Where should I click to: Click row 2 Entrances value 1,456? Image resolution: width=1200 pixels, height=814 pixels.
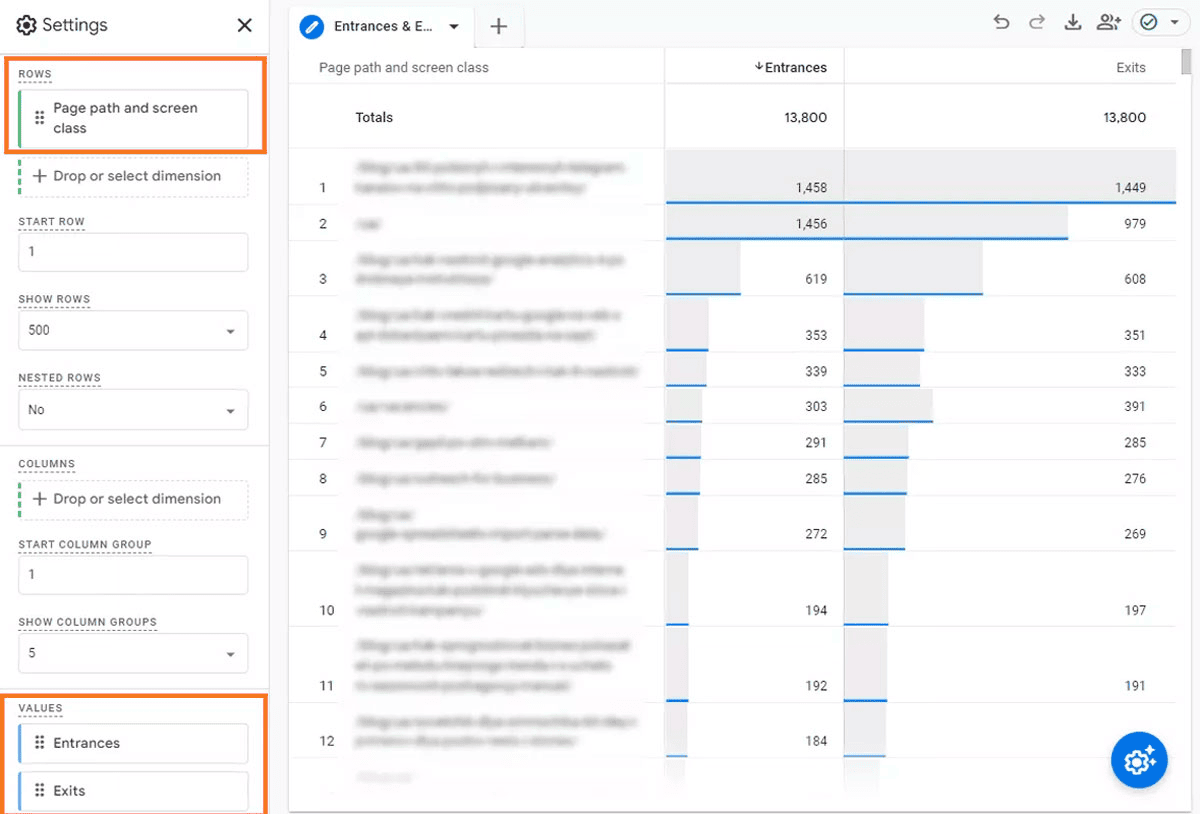pyautogui.click(x=811, y=223)
